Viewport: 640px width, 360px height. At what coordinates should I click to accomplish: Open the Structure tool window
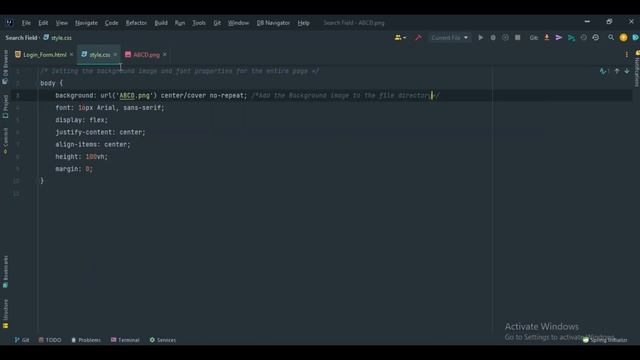[5, 313]
